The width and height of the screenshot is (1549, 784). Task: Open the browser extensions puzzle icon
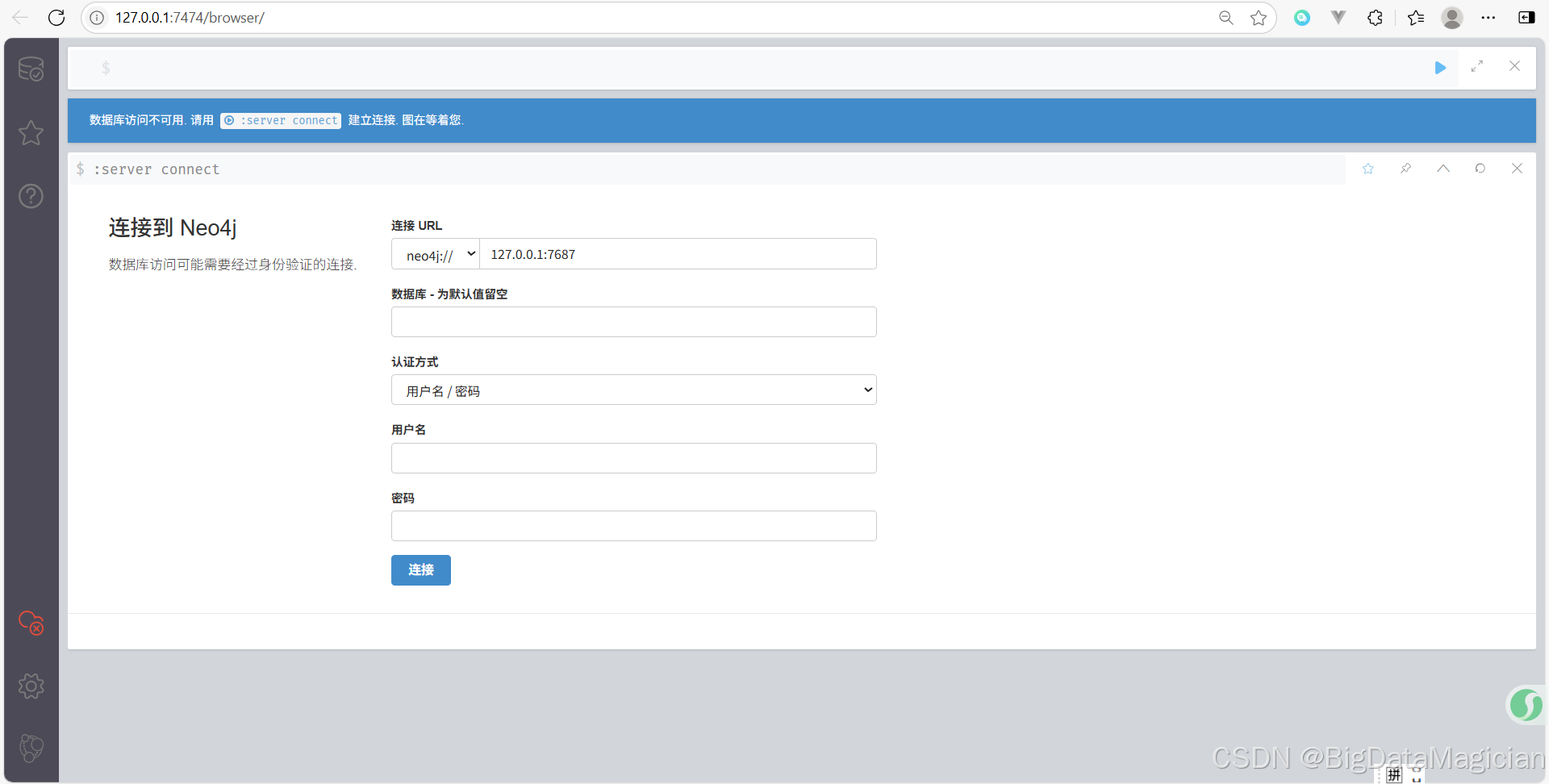point(1376,18)
